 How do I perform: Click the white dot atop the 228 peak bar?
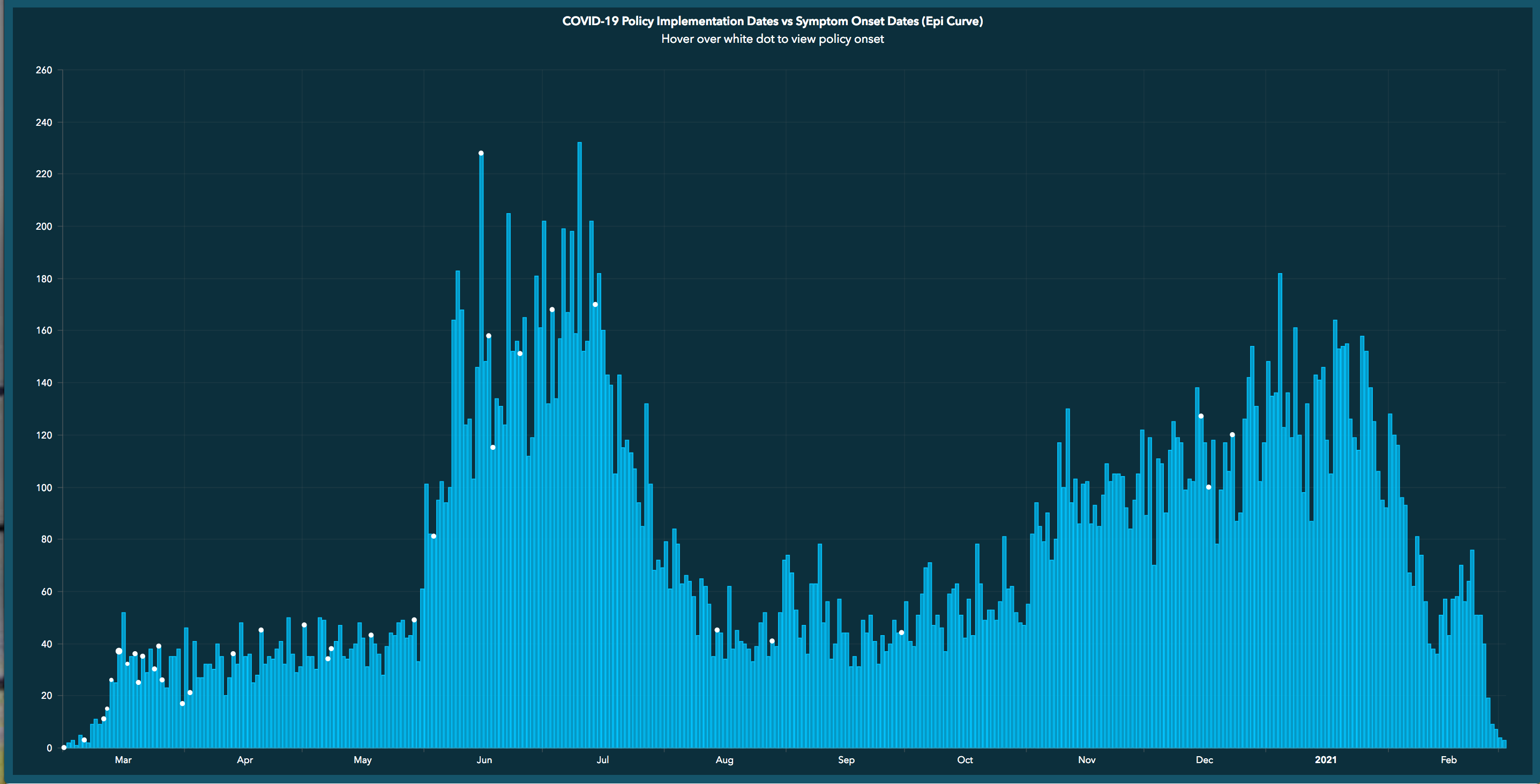click(x=481, y=153)
